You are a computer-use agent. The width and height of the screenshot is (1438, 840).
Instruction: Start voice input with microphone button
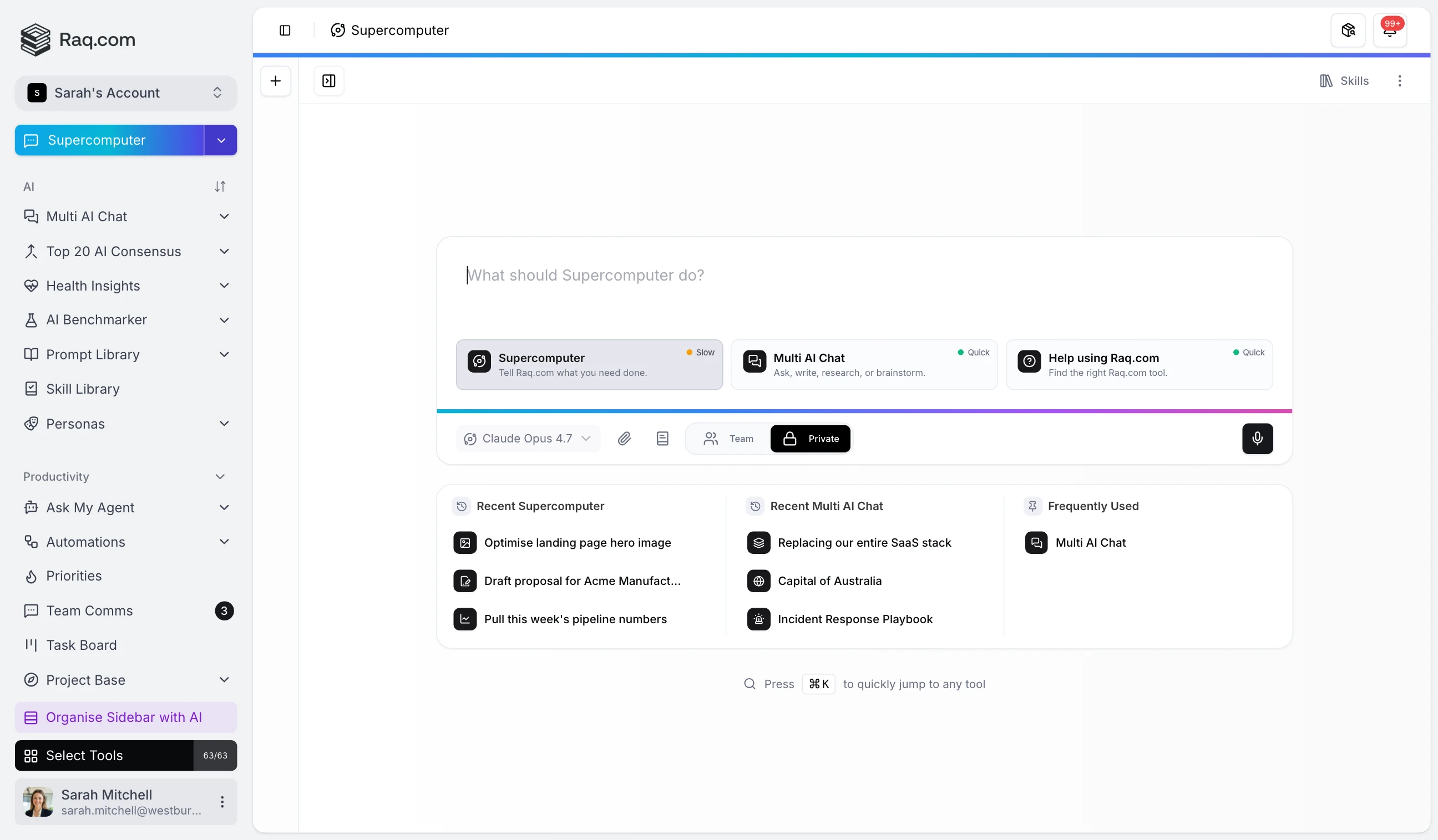(1257, 439)
